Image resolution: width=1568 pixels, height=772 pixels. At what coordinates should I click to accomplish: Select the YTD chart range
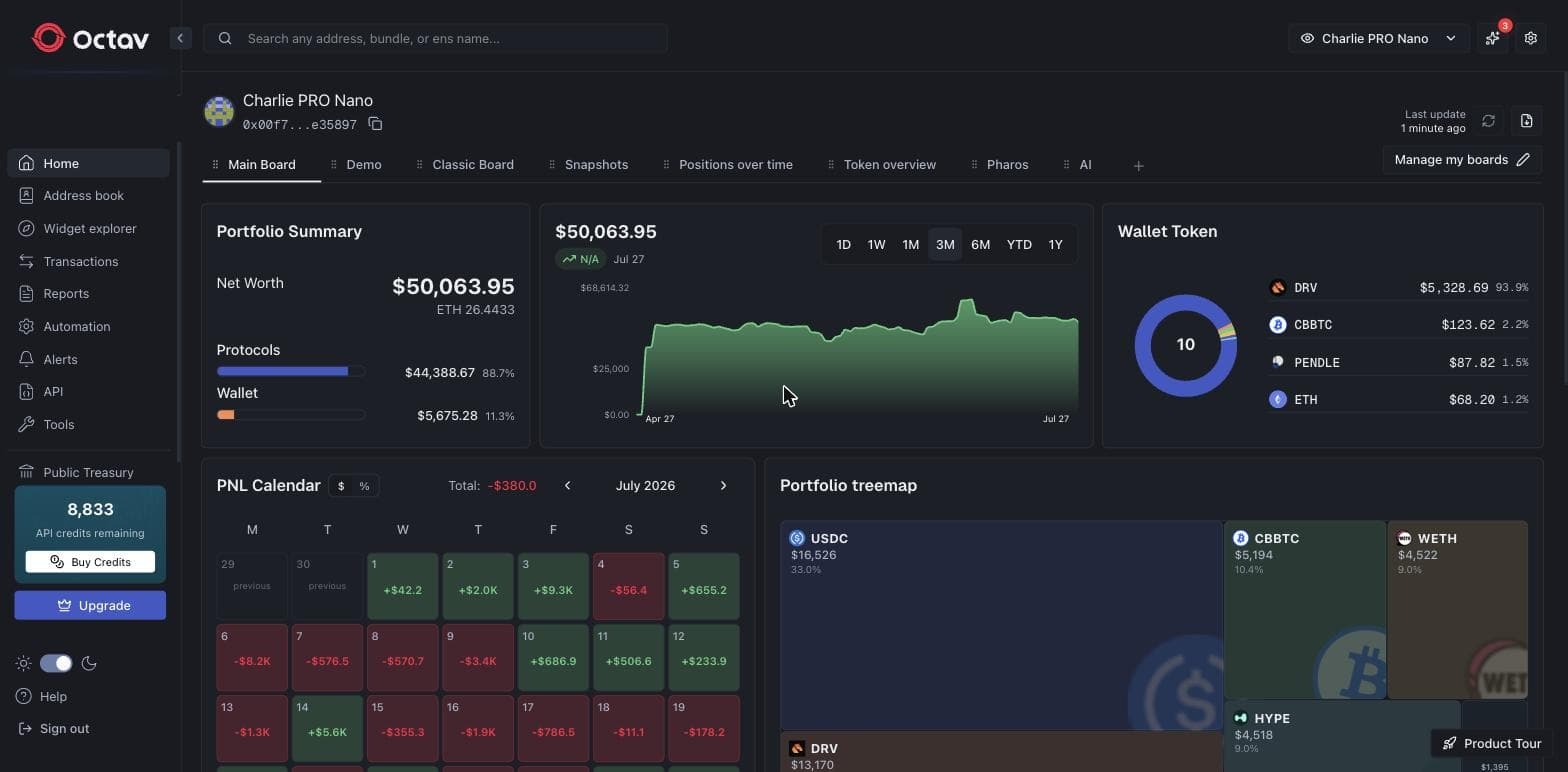(1019, 245)
